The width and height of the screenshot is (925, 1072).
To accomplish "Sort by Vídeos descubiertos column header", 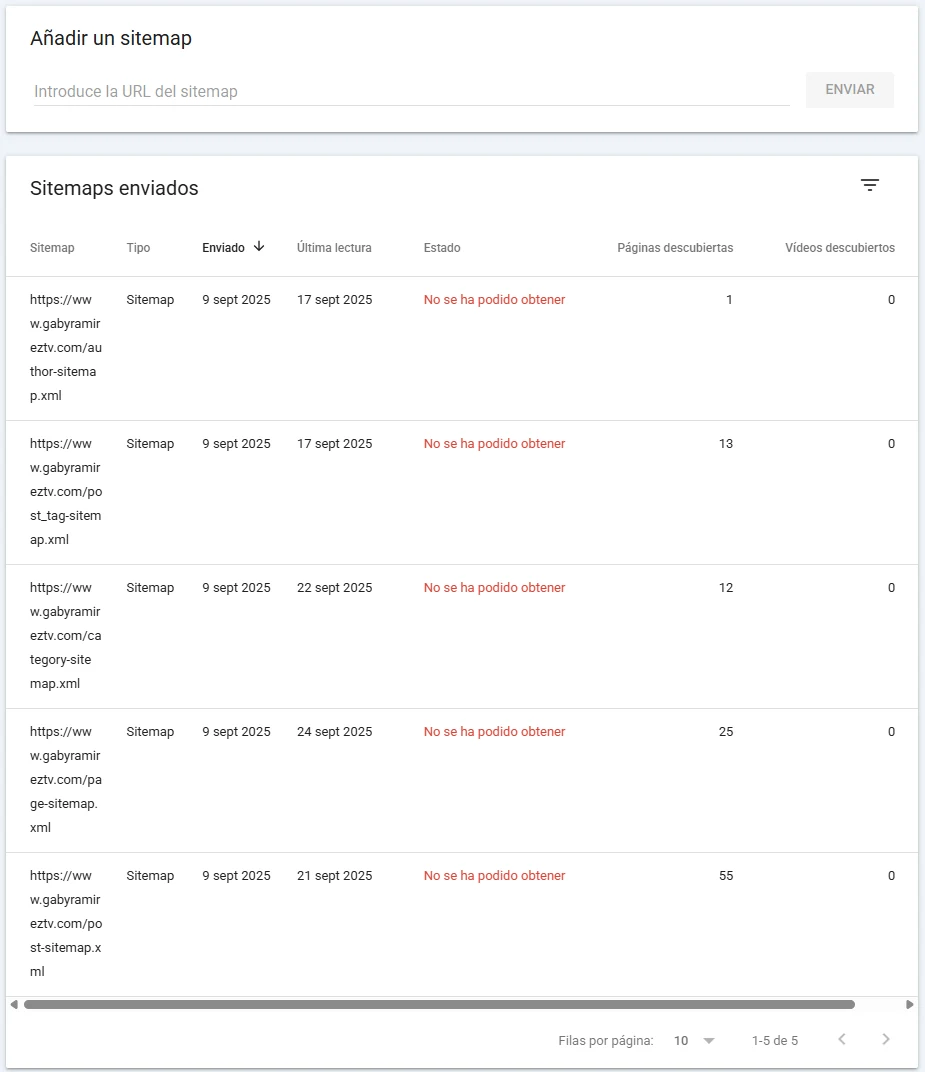I will point(840,247).
